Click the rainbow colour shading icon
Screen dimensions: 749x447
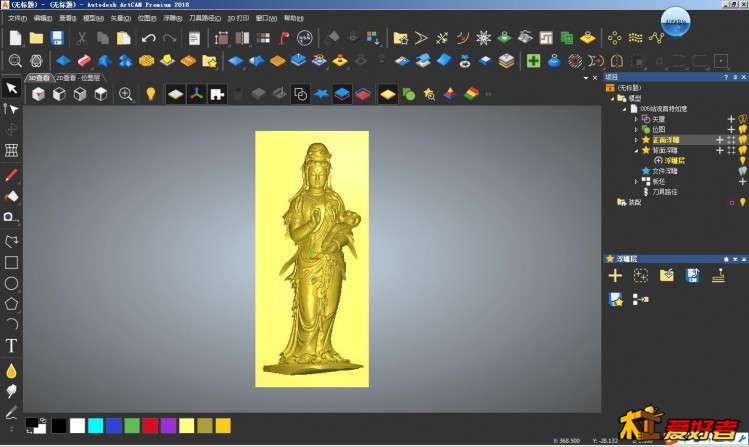471,94
